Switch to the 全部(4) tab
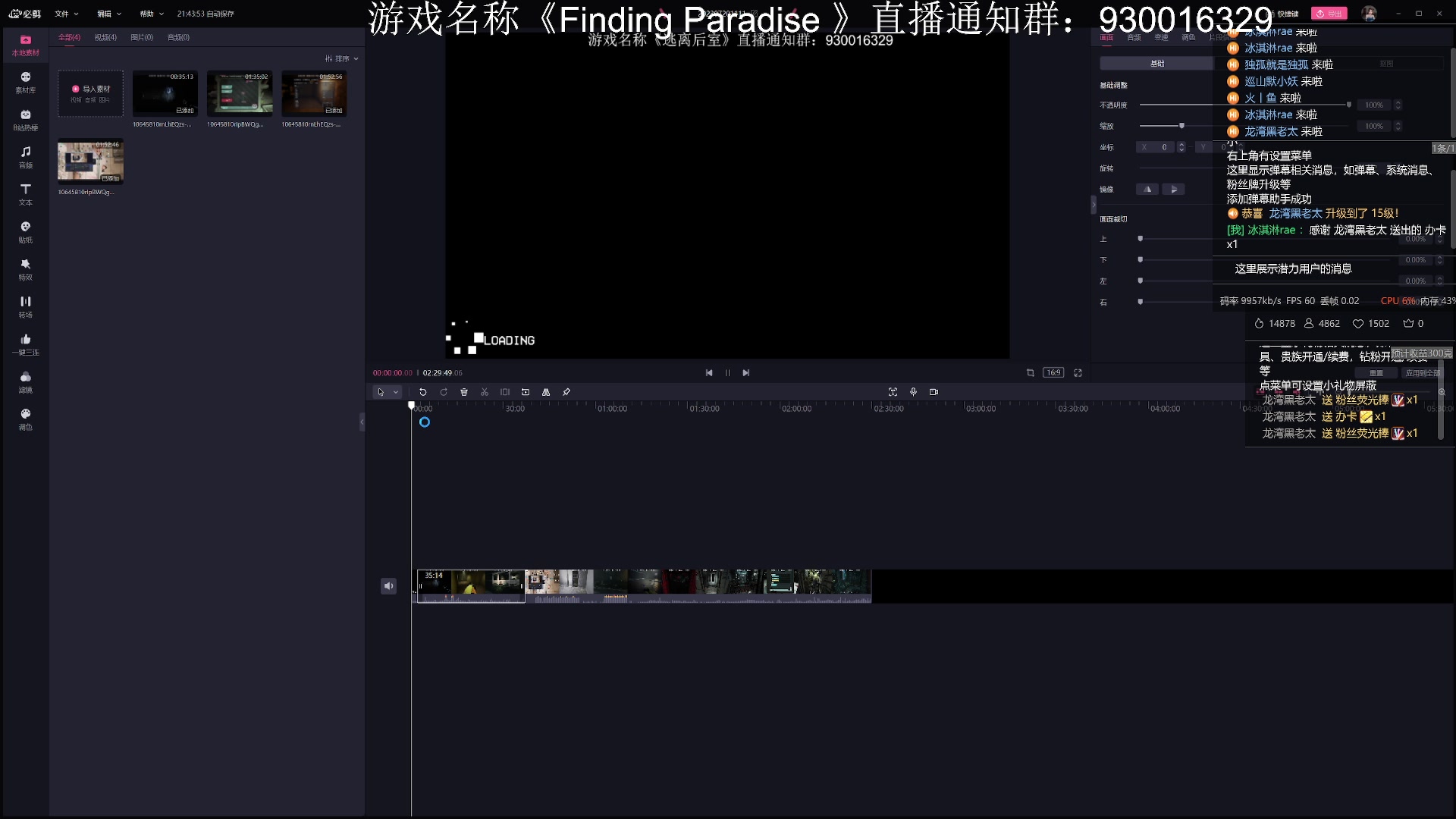The height and width of the screenshot is (819, 1456). click(69, 37)
